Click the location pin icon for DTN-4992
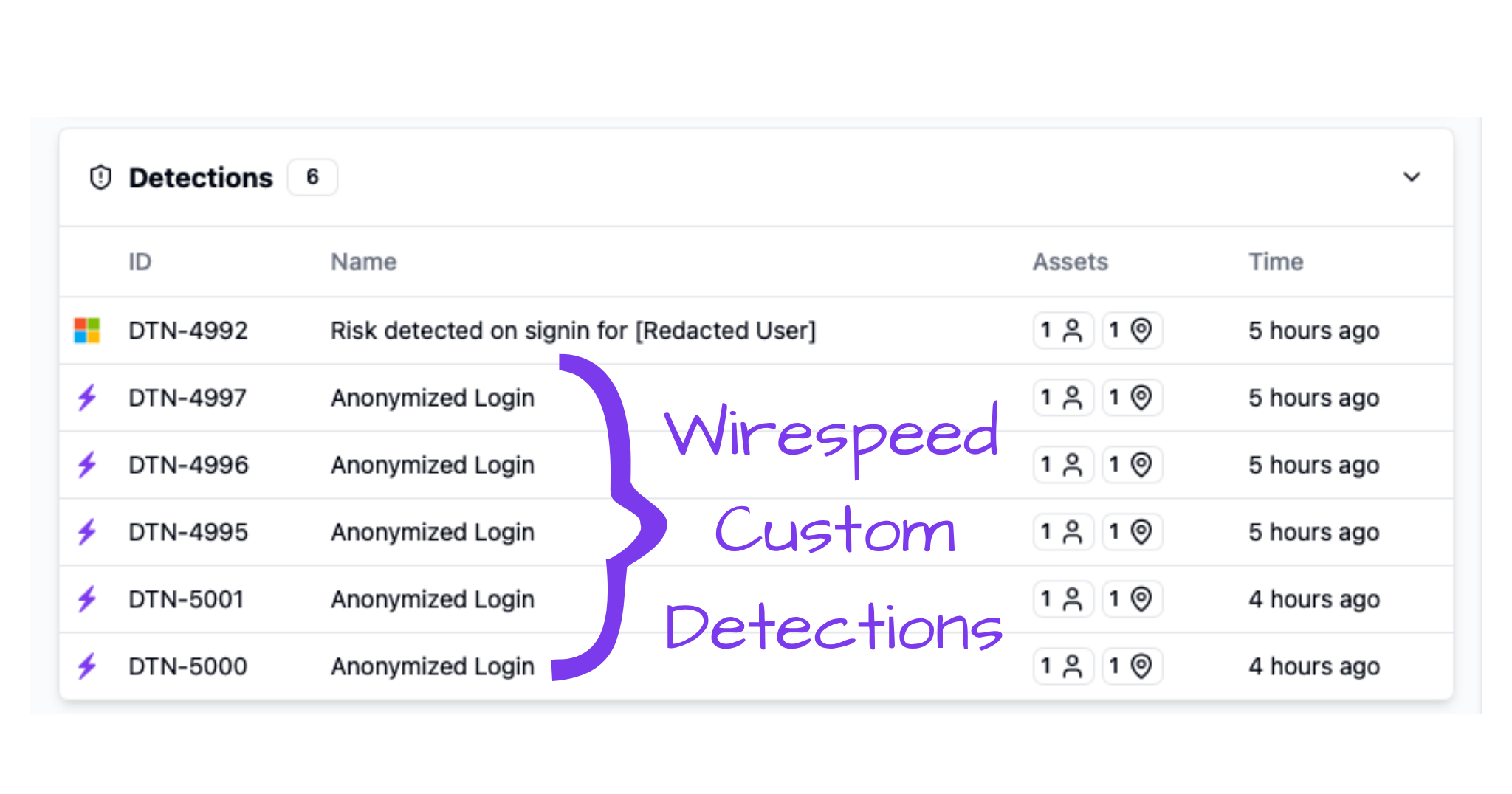This screenshot has width=1512, height=794. 1132,331
